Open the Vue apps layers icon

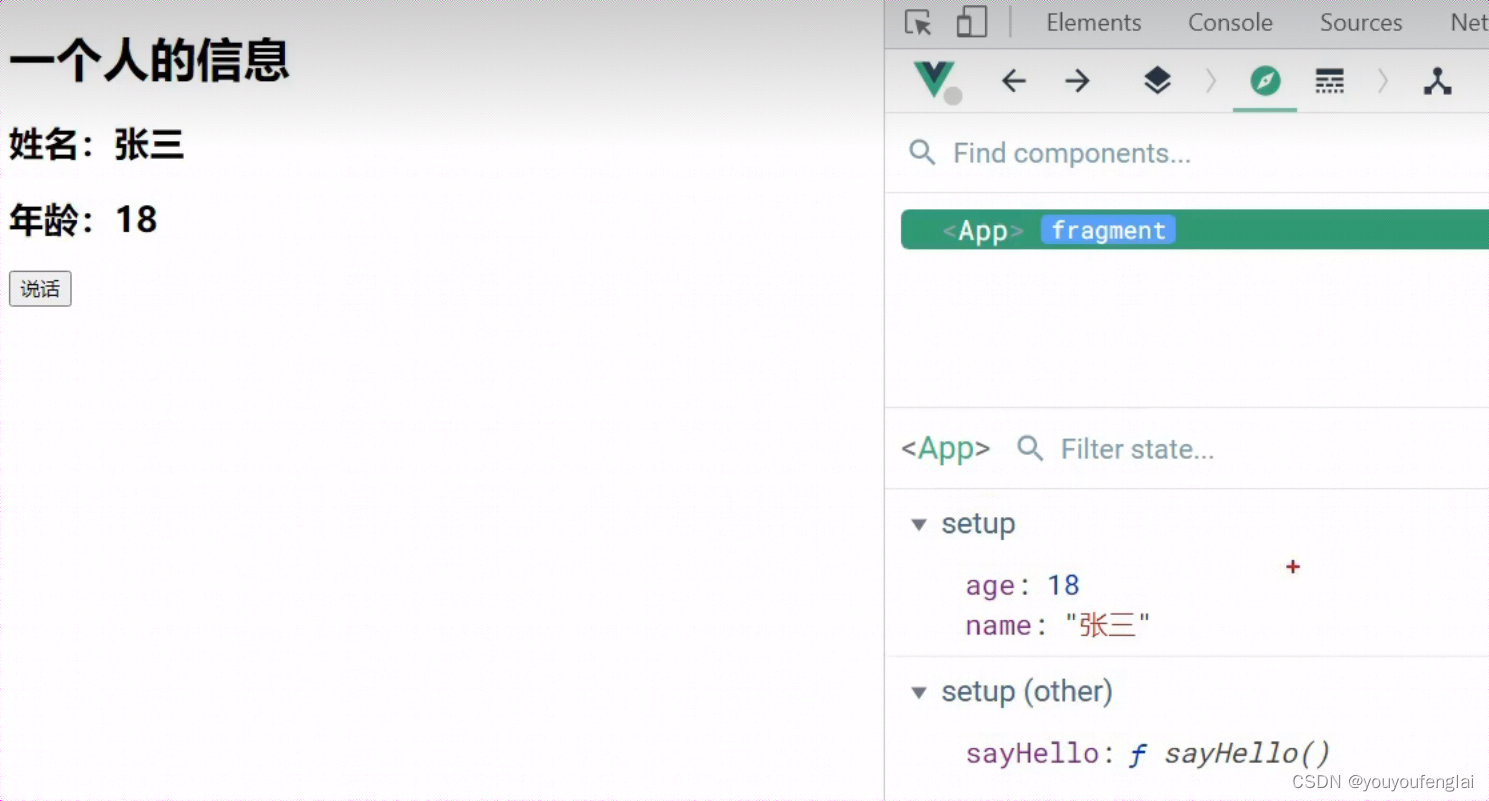point(1157,81)
